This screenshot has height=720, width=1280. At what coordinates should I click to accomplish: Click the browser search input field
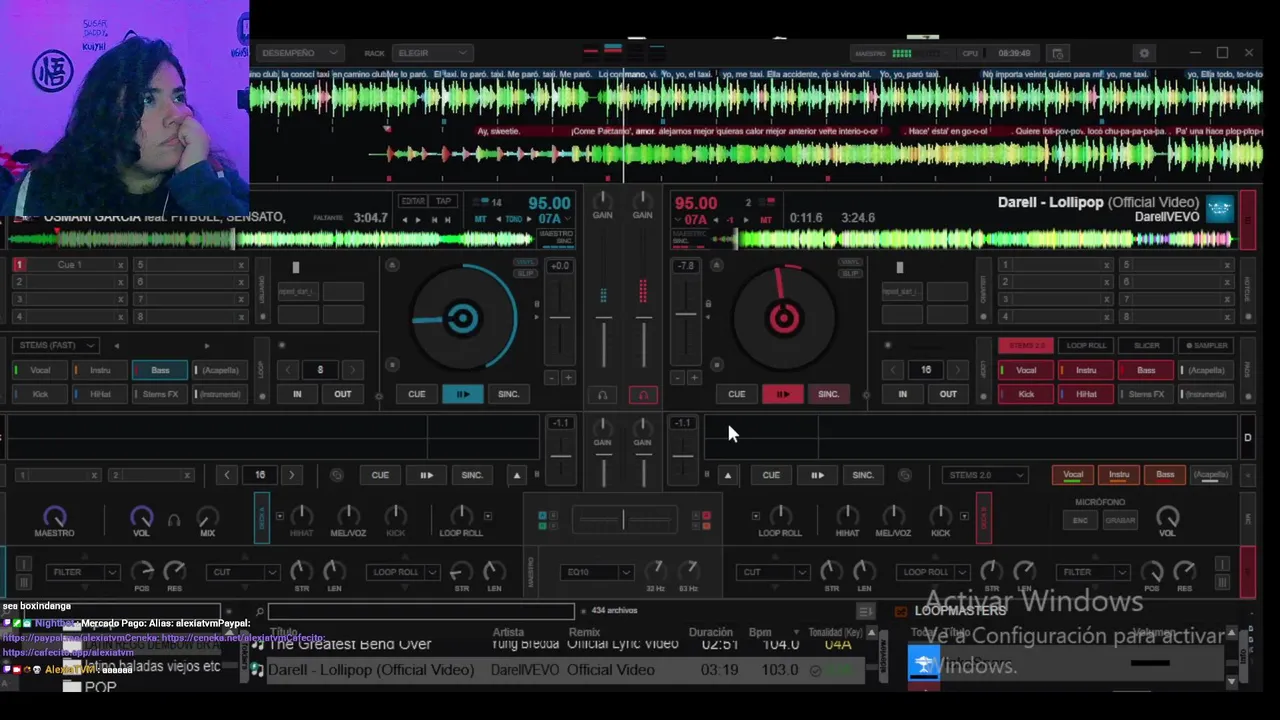click(x=420, y=611)
